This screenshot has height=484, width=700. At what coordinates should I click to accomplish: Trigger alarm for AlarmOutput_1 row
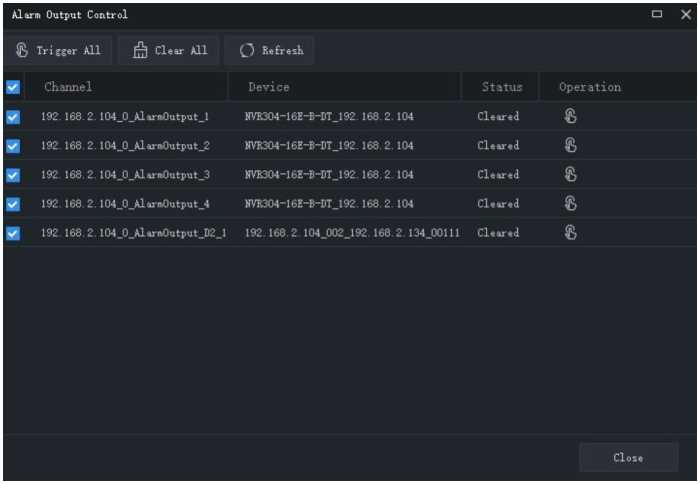570,116
